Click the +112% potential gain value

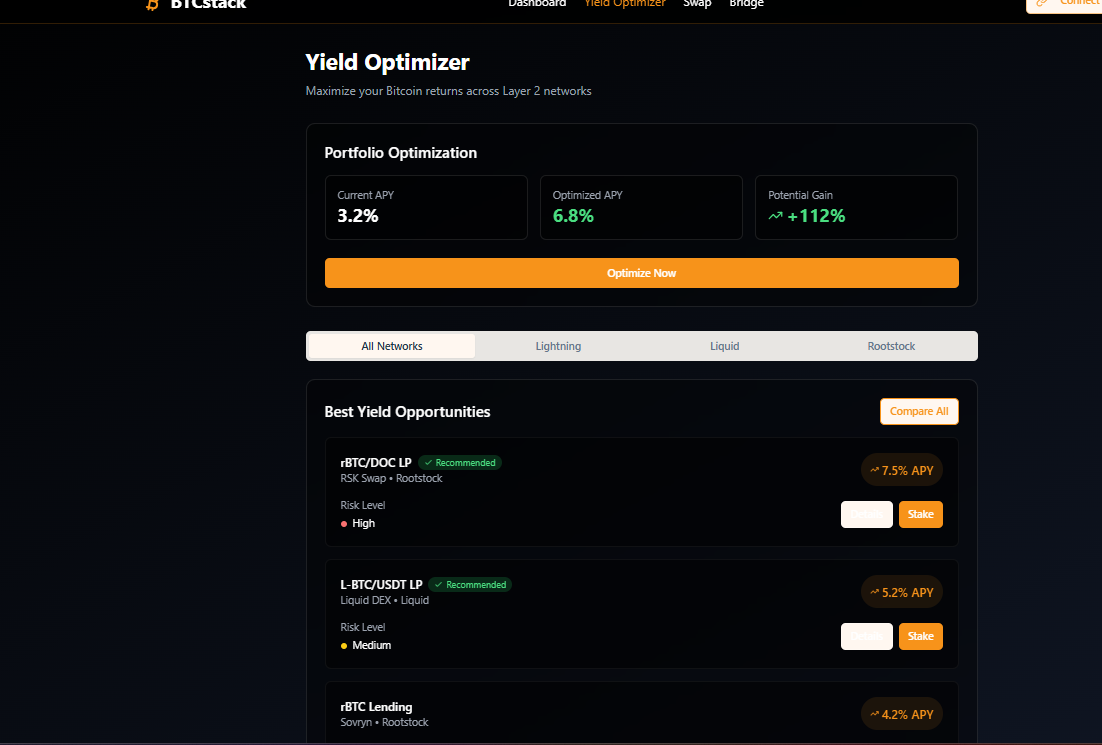click(x=816, y=216)
